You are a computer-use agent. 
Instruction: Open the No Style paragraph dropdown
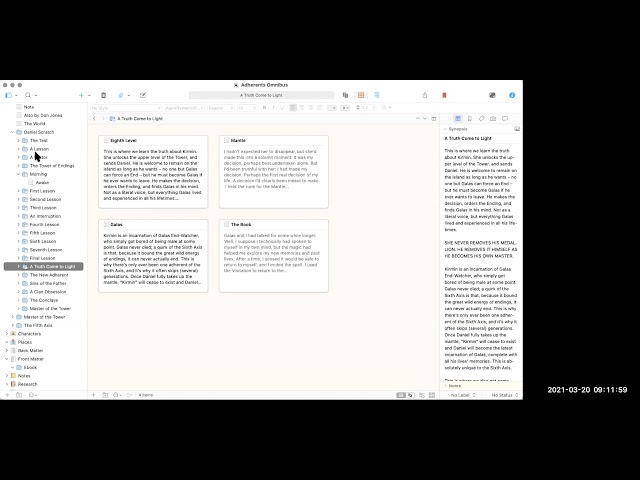[x=126, y=108]
